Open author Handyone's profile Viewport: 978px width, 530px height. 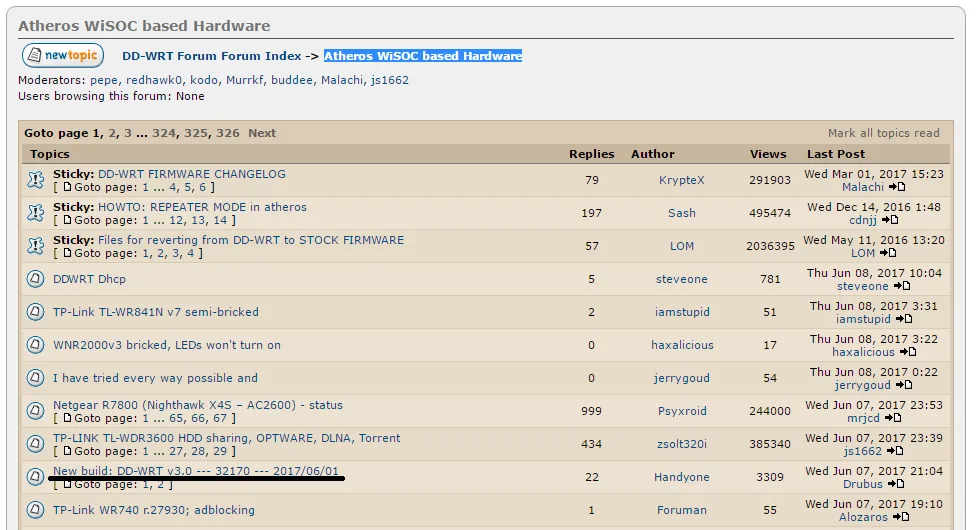682,478
